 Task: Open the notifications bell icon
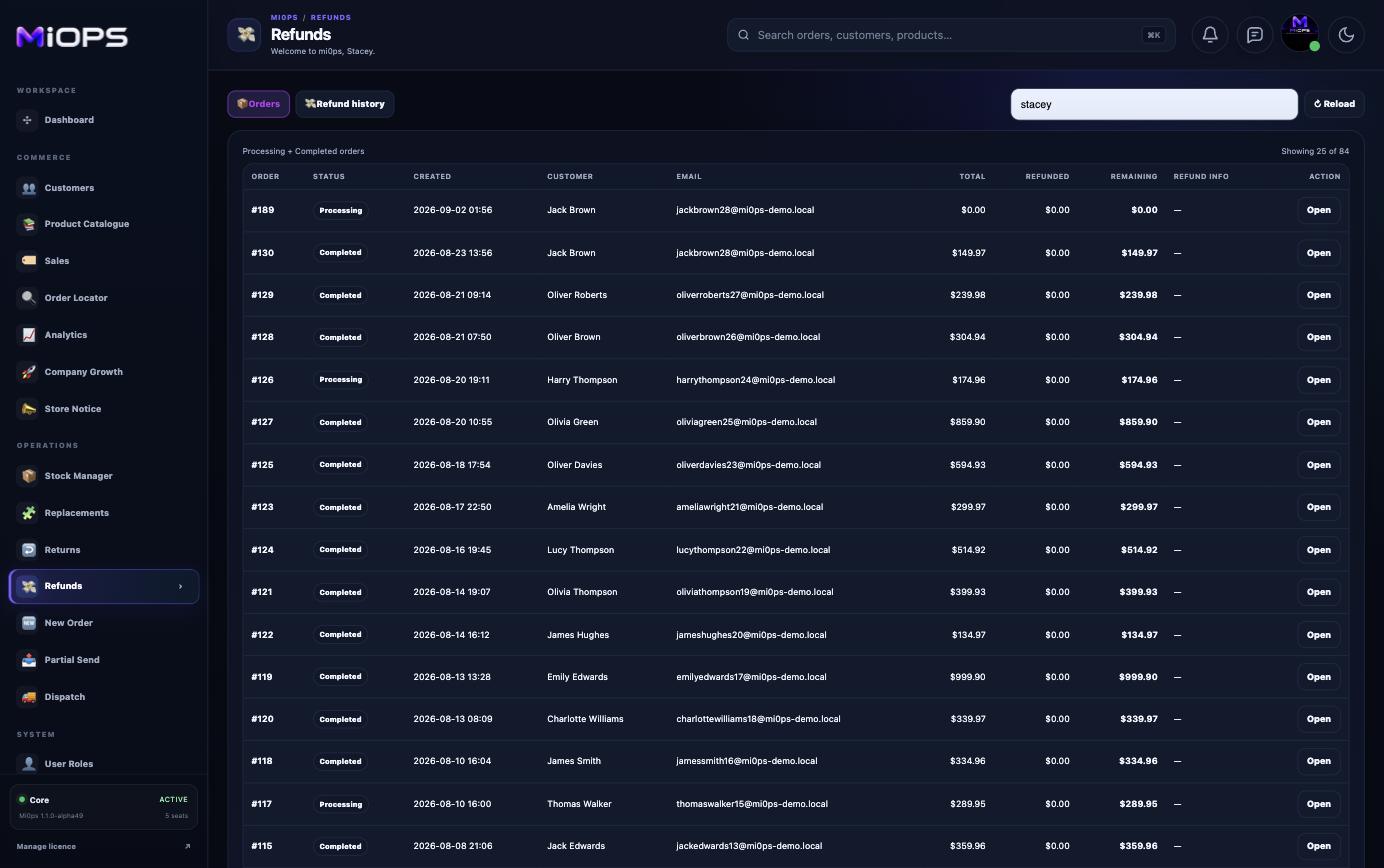(1210, 35)
